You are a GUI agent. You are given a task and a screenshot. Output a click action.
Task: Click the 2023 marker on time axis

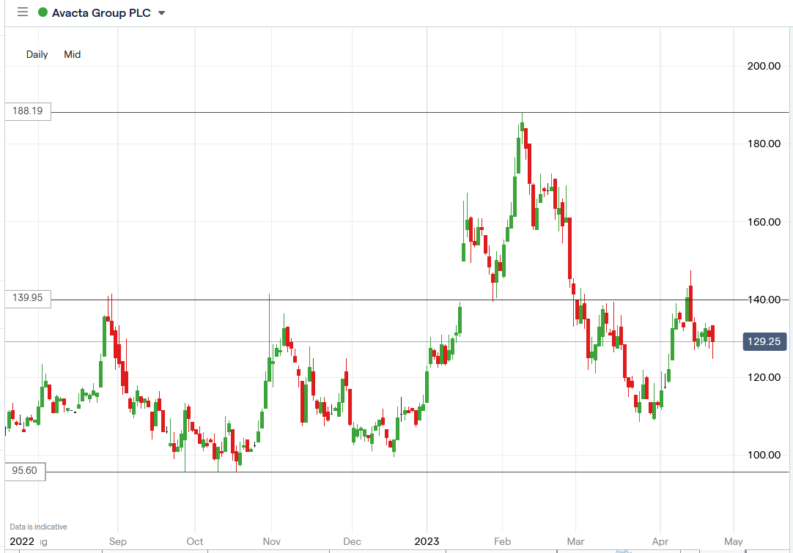pyautogui.click(x=427, y=541)
